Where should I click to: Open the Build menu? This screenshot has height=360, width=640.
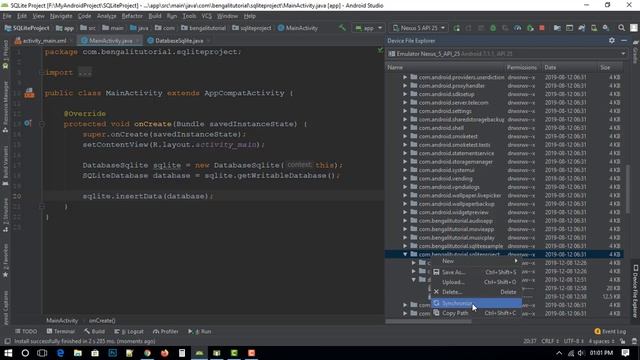coord(155,16)
